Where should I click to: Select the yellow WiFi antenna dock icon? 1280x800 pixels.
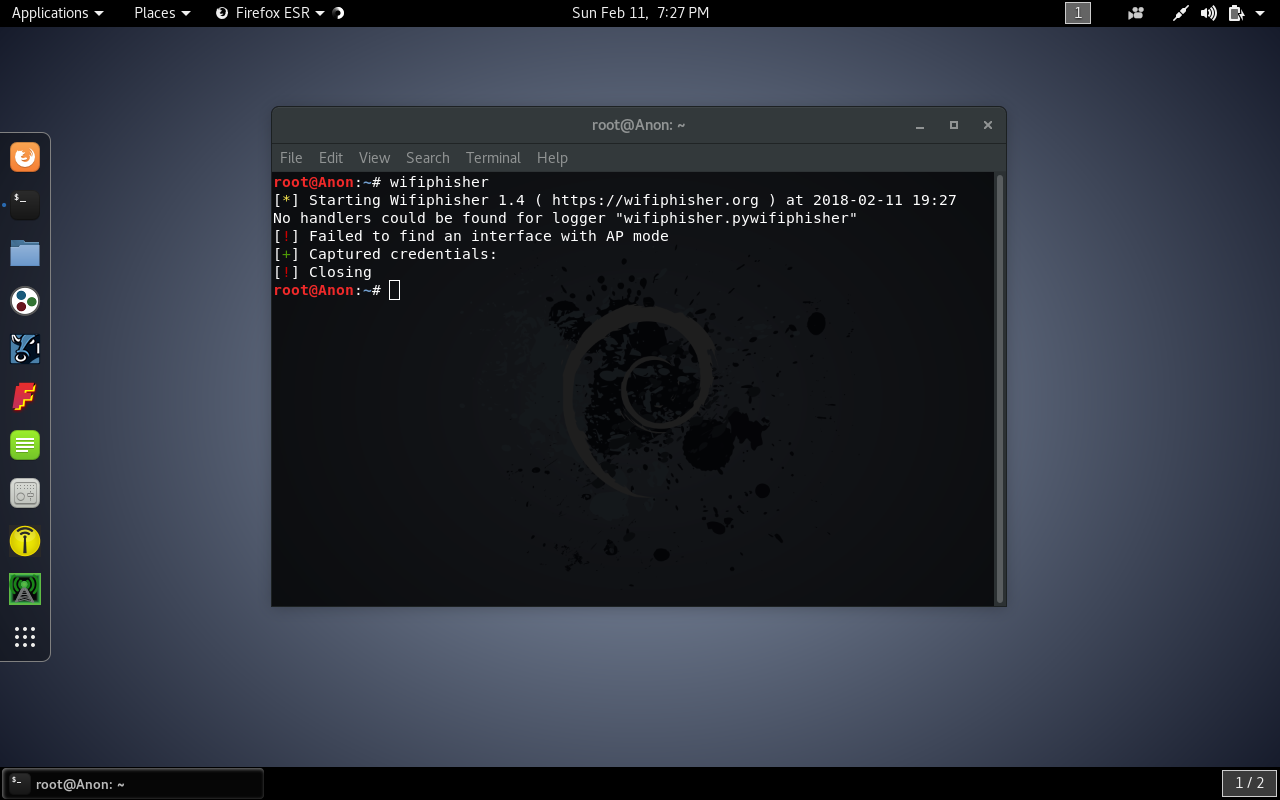(x=24, y=541)
